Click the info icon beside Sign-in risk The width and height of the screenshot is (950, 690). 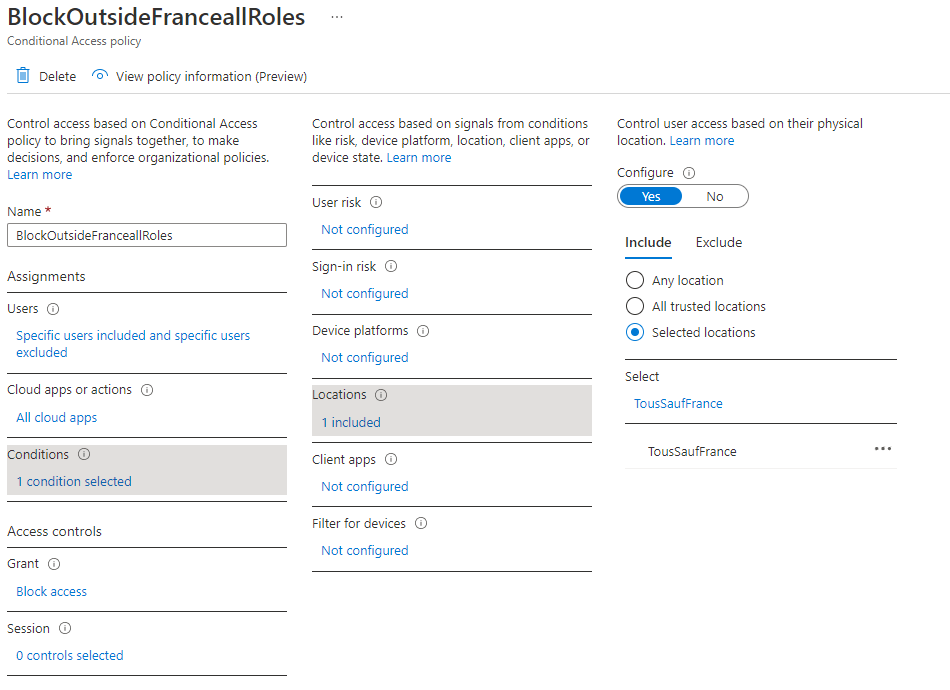click(x=391, y=267)
